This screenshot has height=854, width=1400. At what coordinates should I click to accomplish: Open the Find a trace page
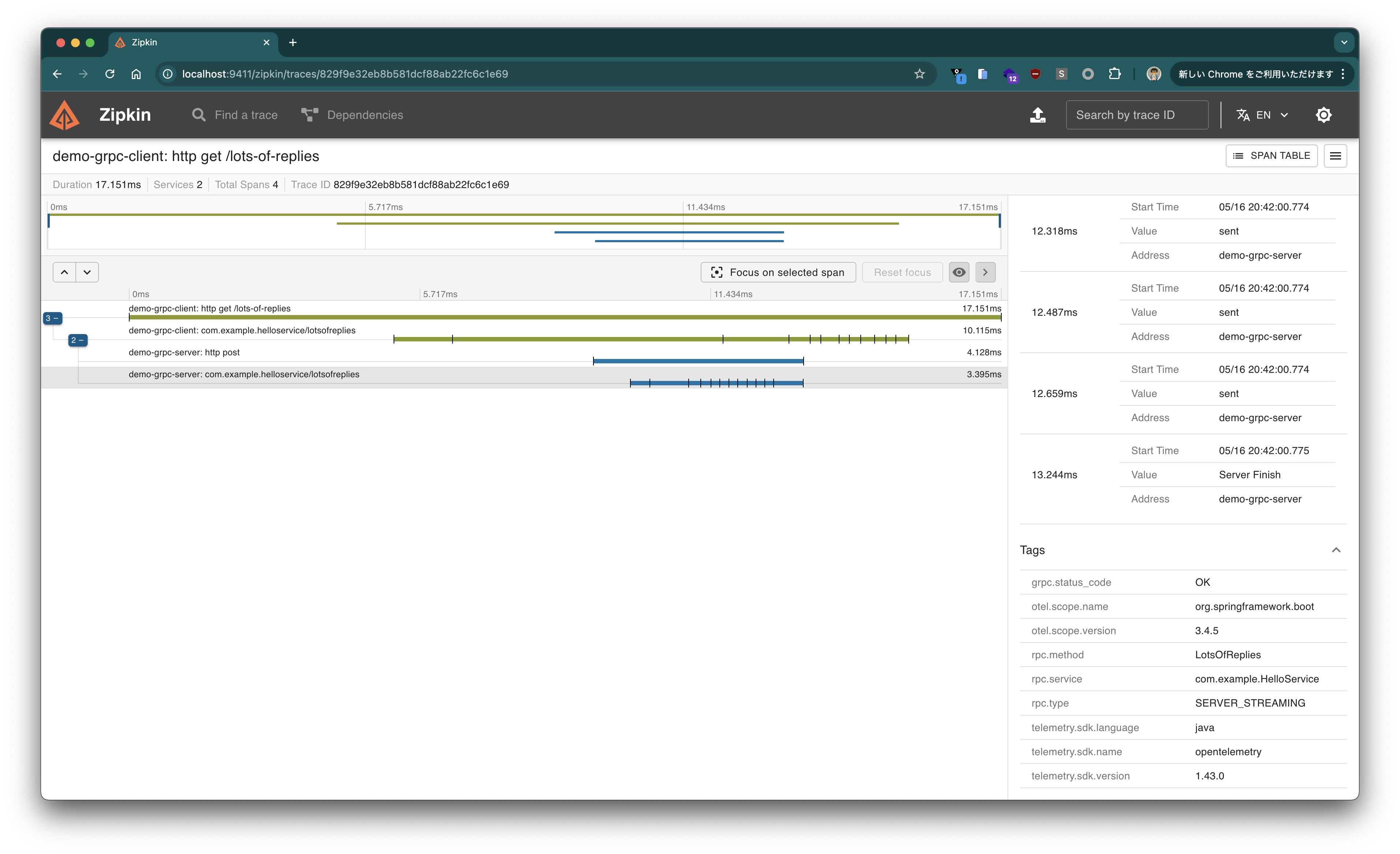[x=235, y=115]
